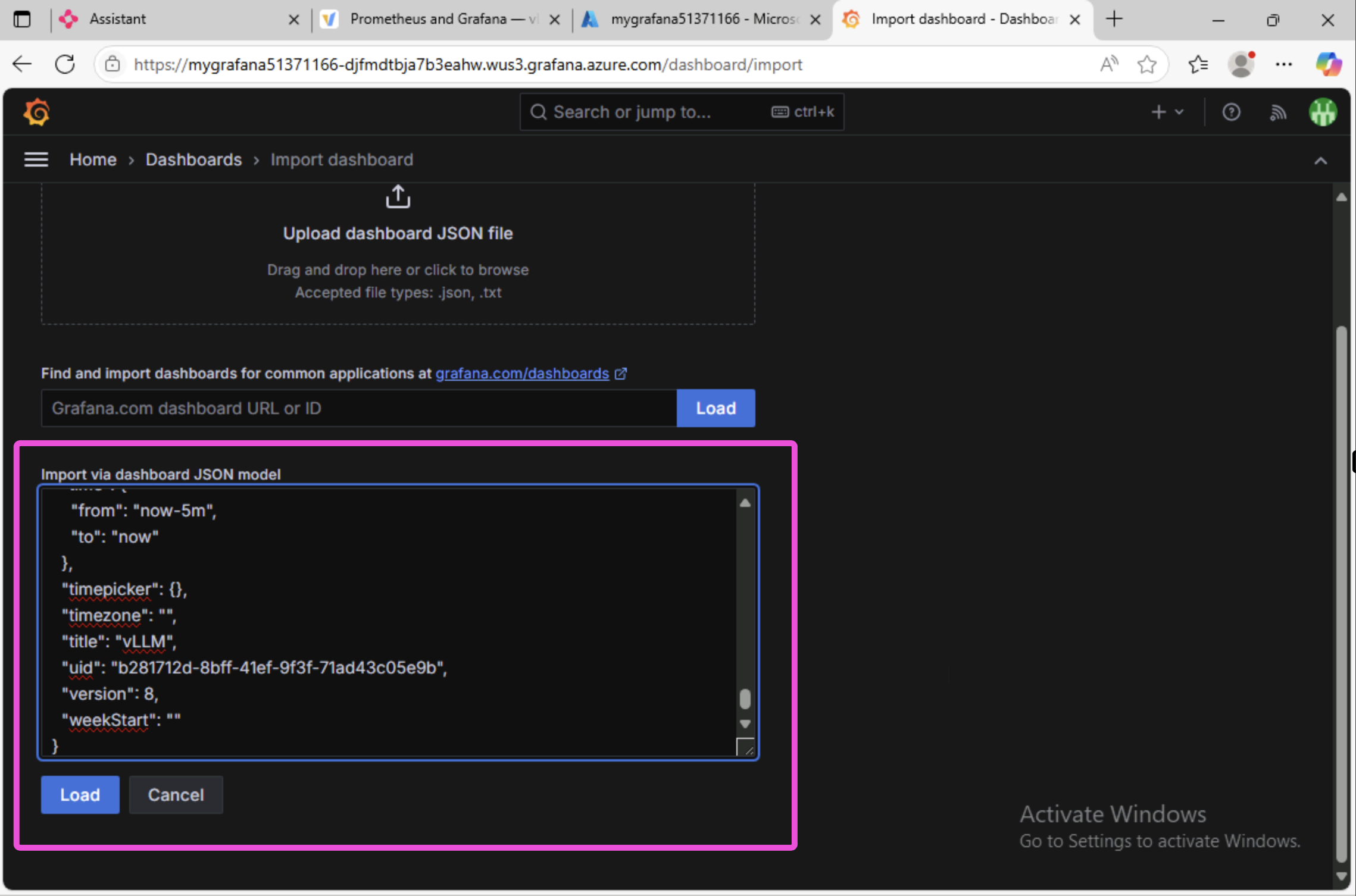The image size is (1356, 896).
Task: Open the Grafana help icon
Action: coord(1231,112)
